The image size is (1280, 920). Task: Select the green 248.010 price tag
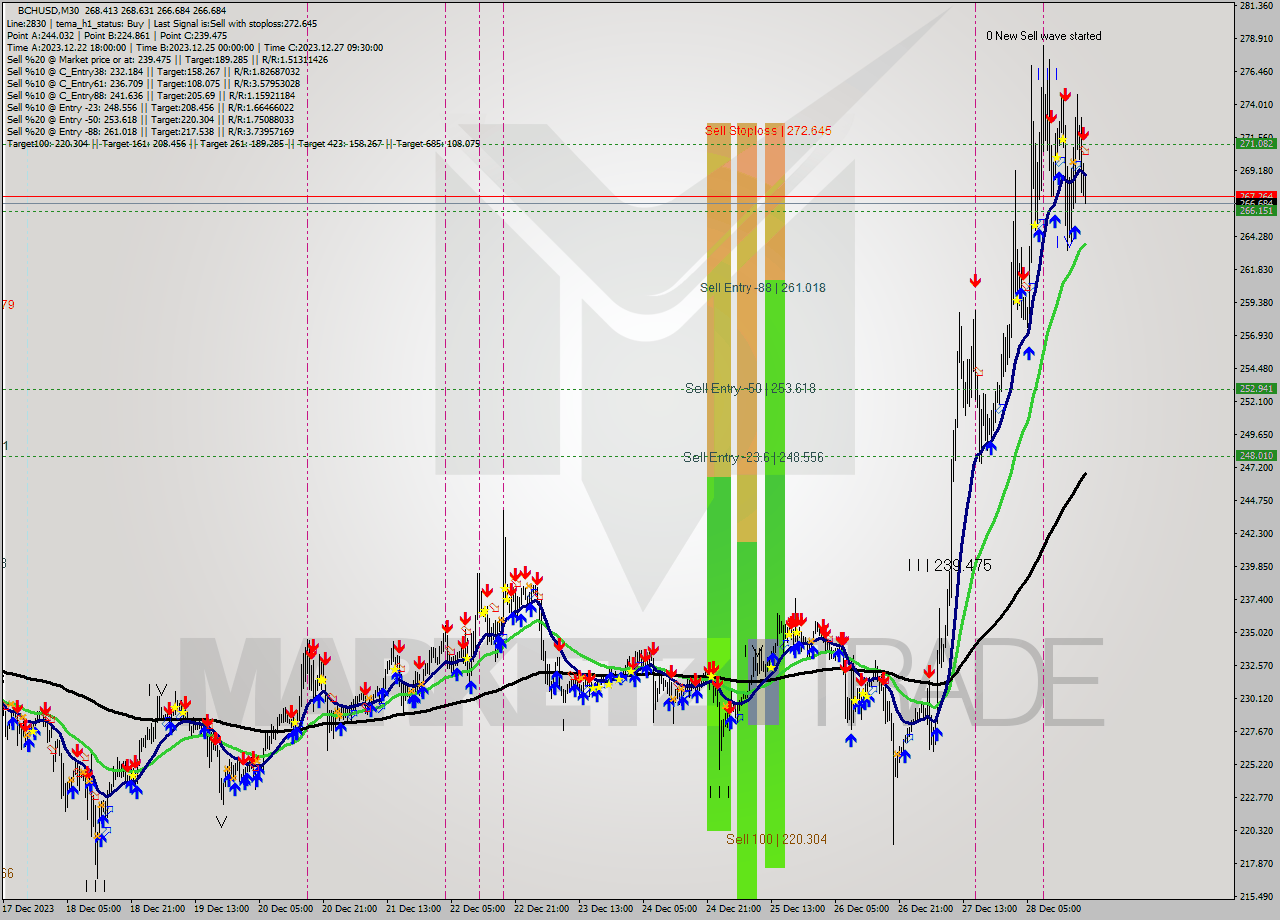[x=1256, y=456]
